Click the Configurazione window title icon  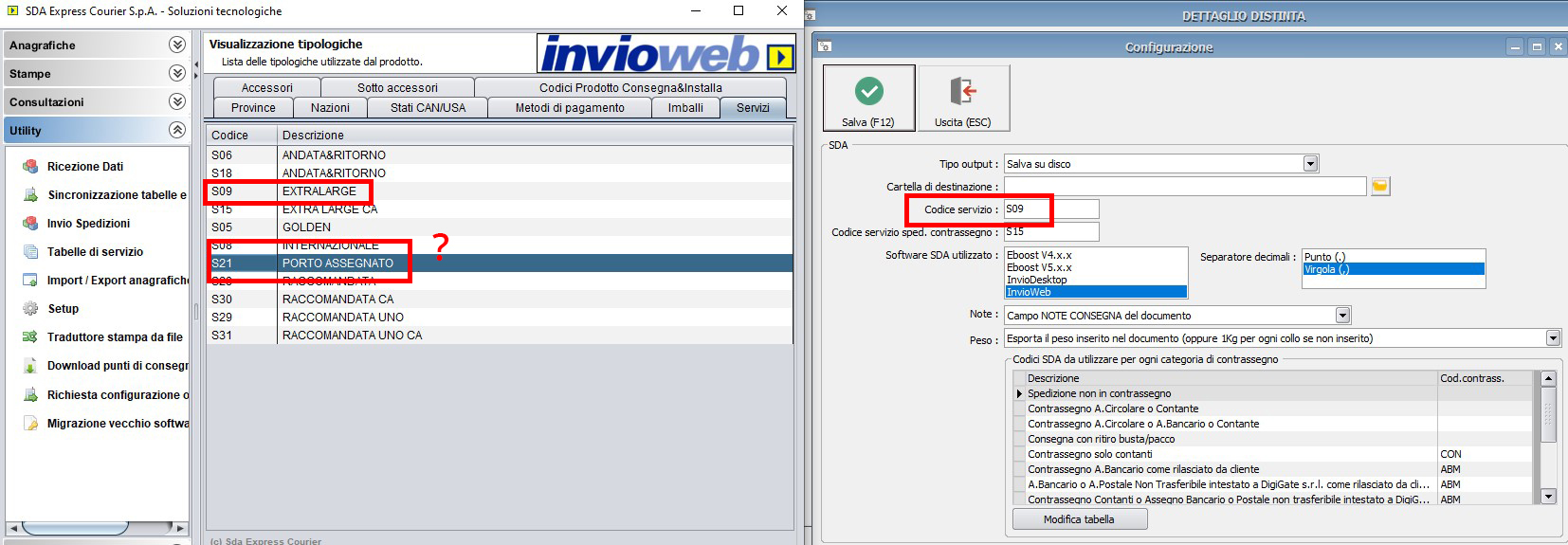(825, 46)
